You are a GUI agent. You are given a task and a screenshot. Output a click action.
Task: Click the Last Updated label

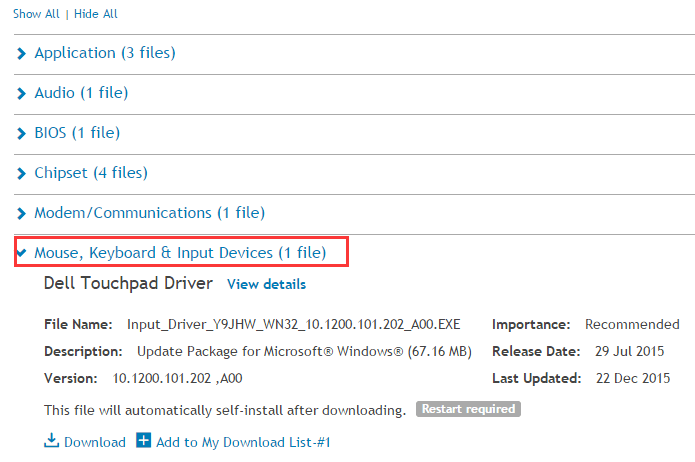(x=536, y=378)
